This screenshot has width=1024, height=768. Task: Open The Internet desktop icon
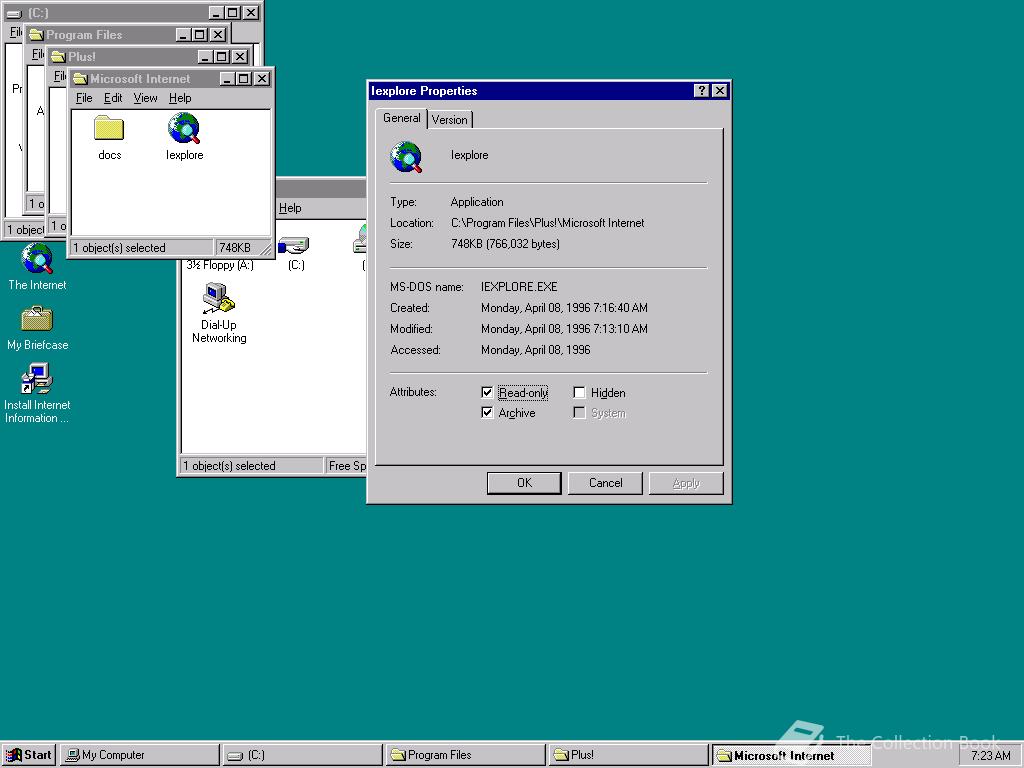click(37, 259)
